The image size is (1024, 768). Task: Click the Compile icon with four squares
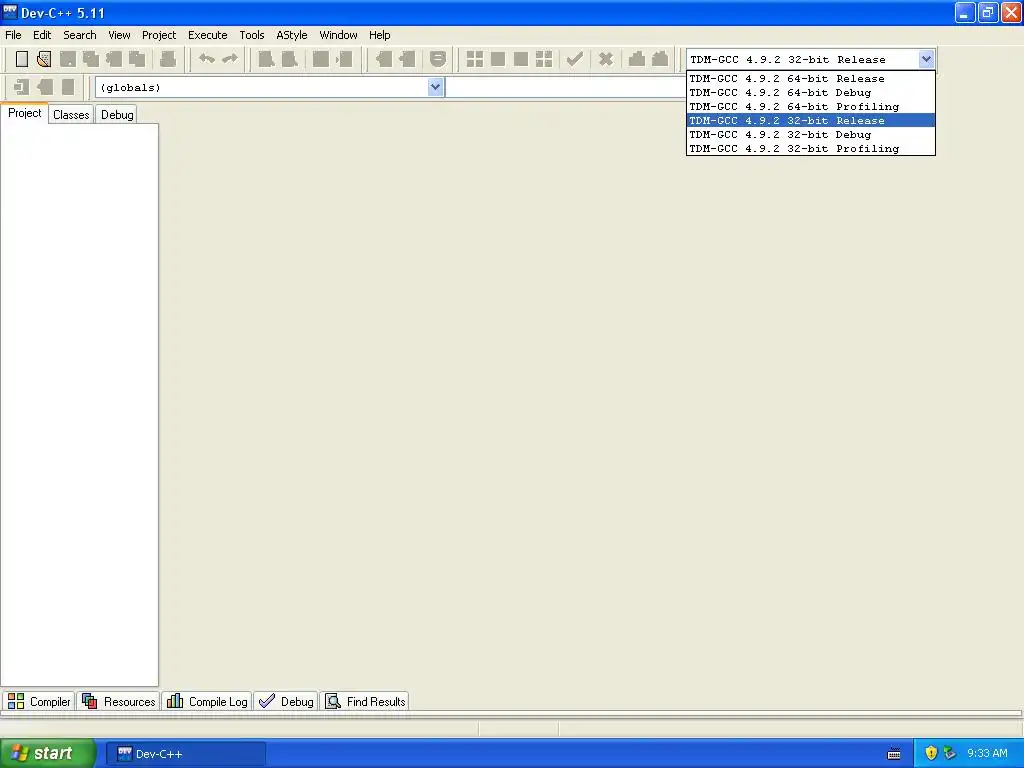point(475,59)
